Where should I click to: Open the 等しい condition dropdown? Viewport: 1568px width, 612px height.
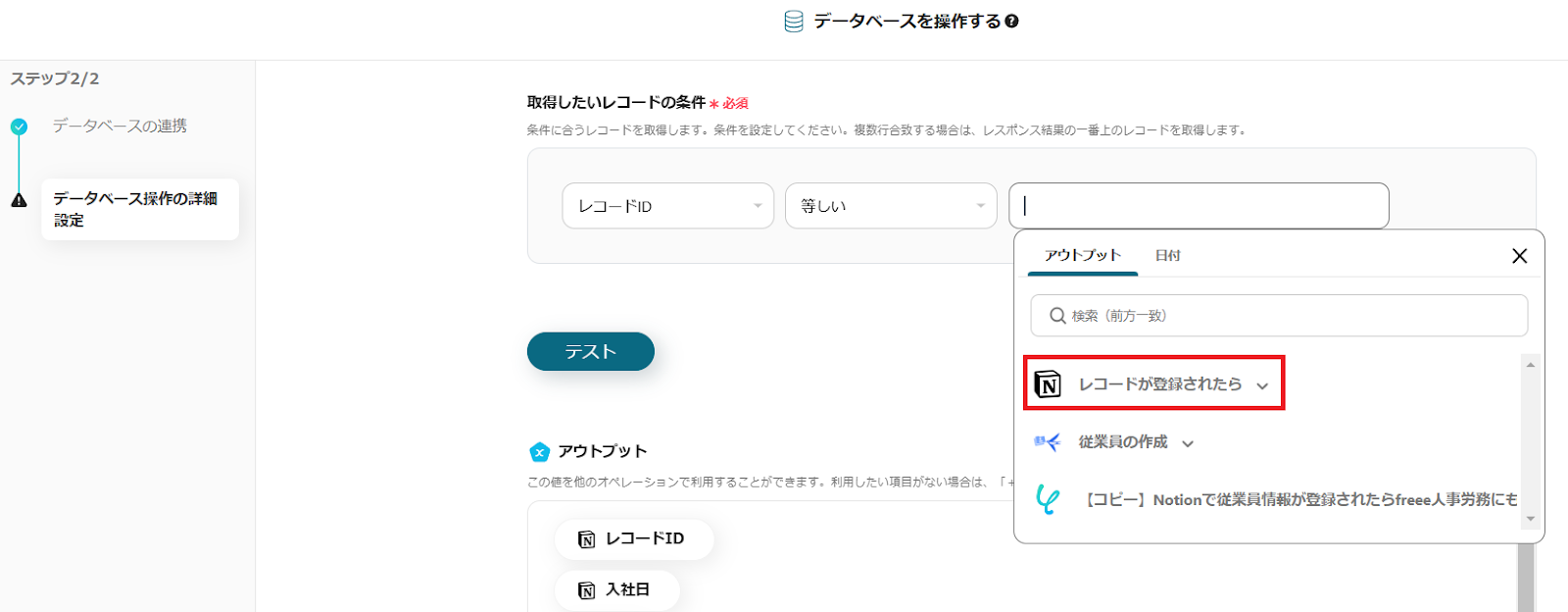pos(890,206)
